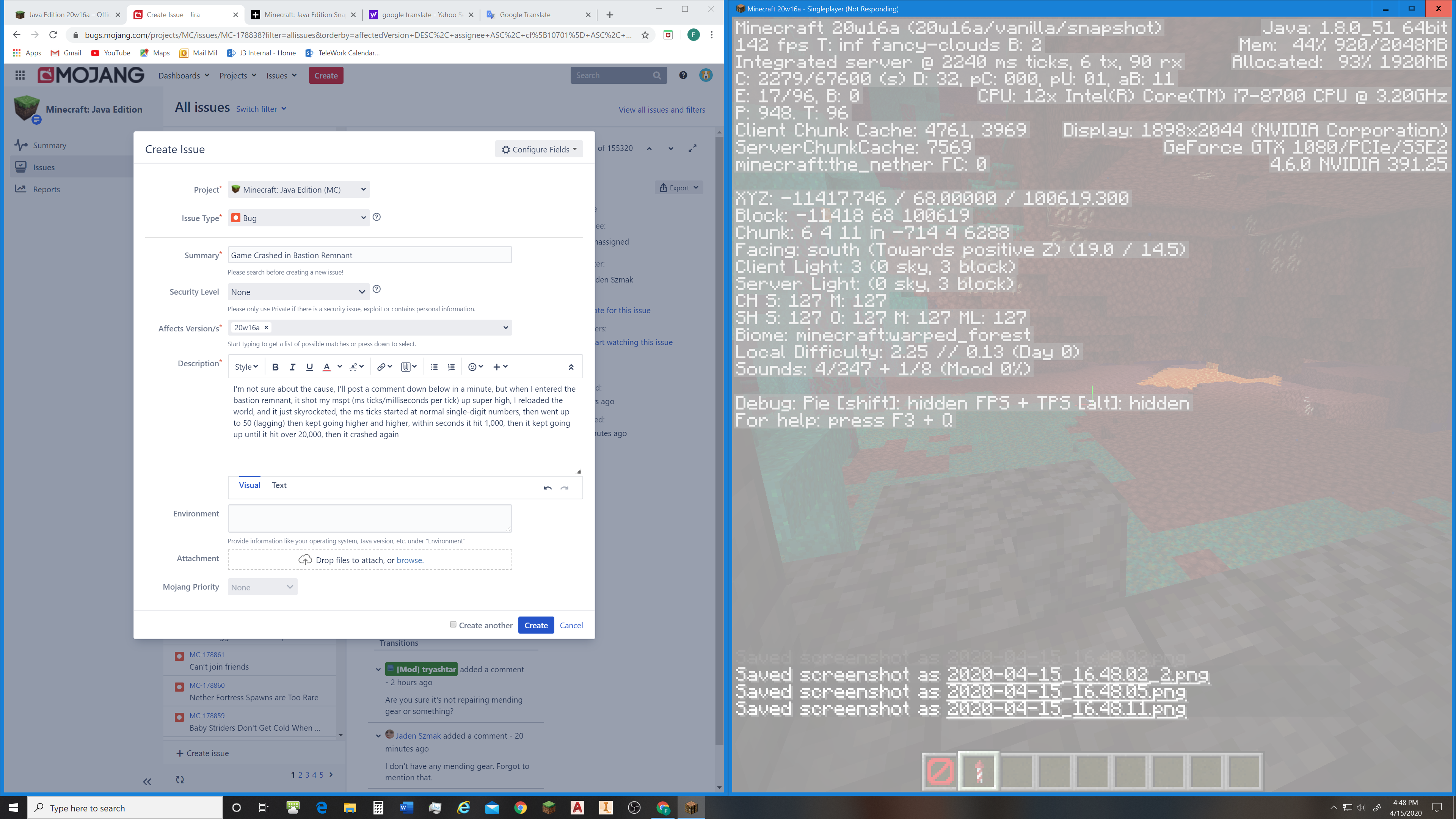The height and width of the screenshot is (819, 1456).
Task: Open the link insert tool
Action: 381,367
